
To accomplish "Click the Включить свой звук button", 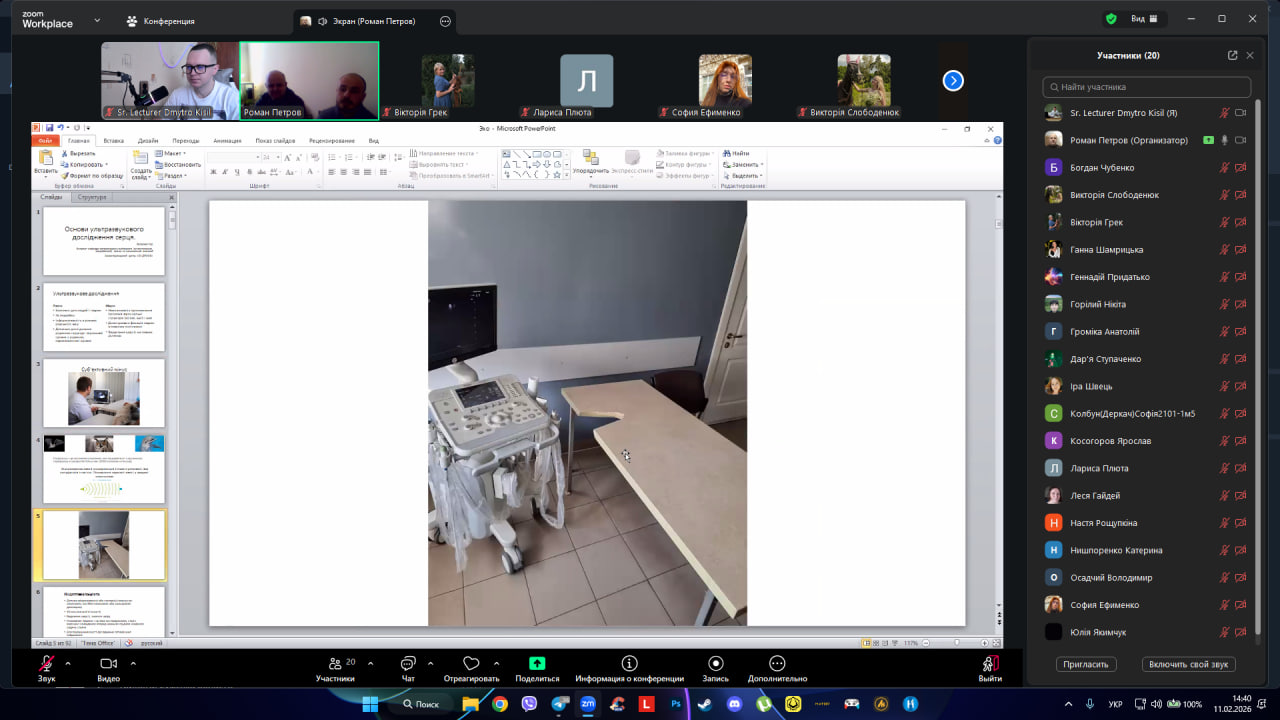I will click(x=1188, y=664).
